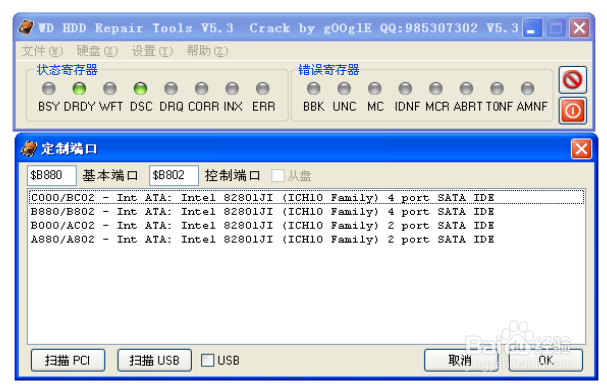Click the 取消 cancel button
607x386 pixels.
pos(460,360)
